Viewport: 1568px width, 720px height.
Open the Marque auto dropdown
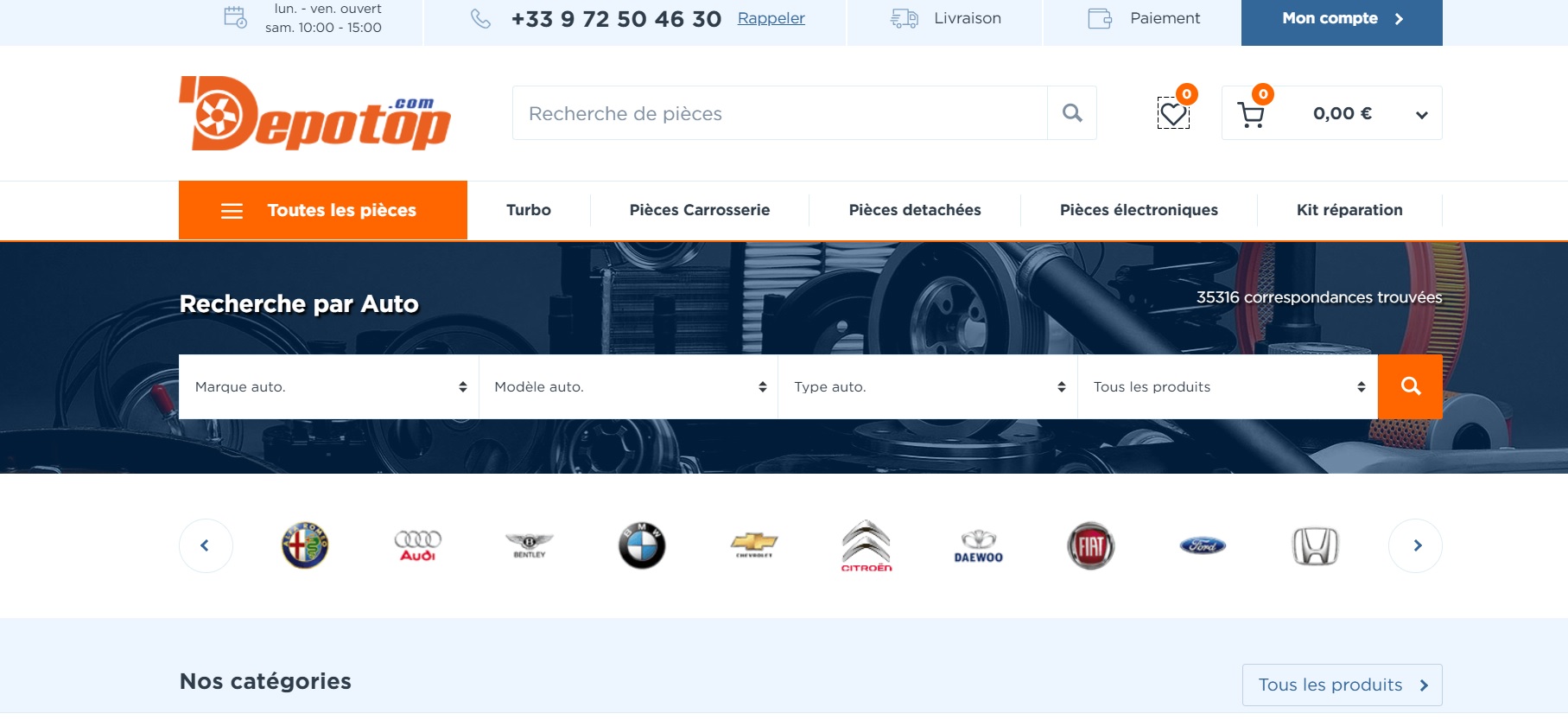(328, 386)
